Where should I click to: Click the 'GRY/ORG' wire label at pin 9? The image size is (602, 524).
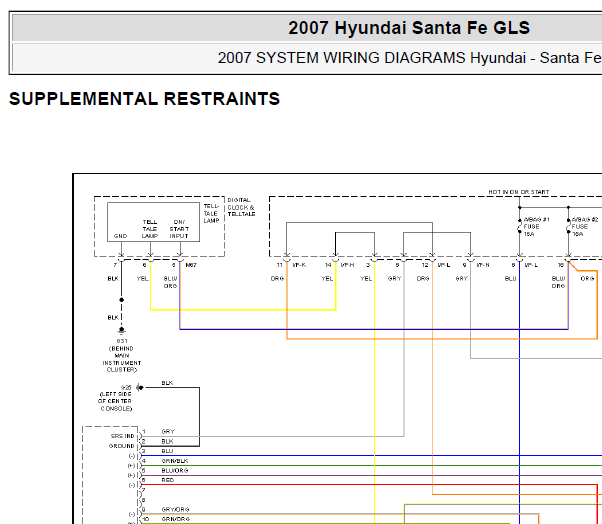coord(175,509)
